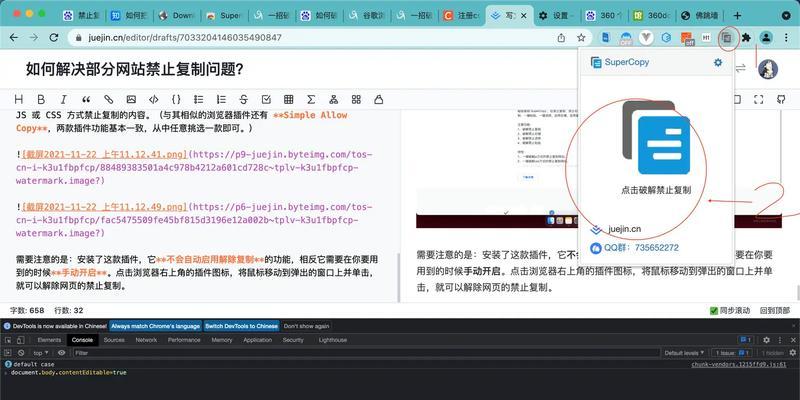Apply strikethrough formatting in editor toolbar
Screen dimensions: 800x400
tap(242, 99)
